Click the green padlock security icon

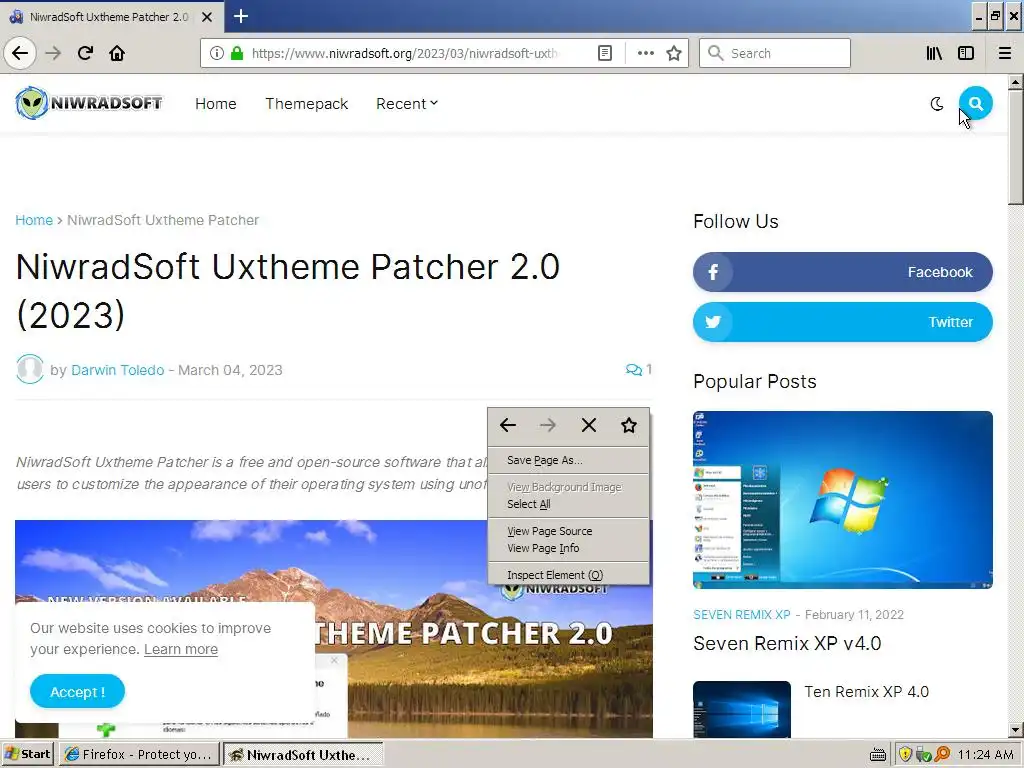coord(237,53)
